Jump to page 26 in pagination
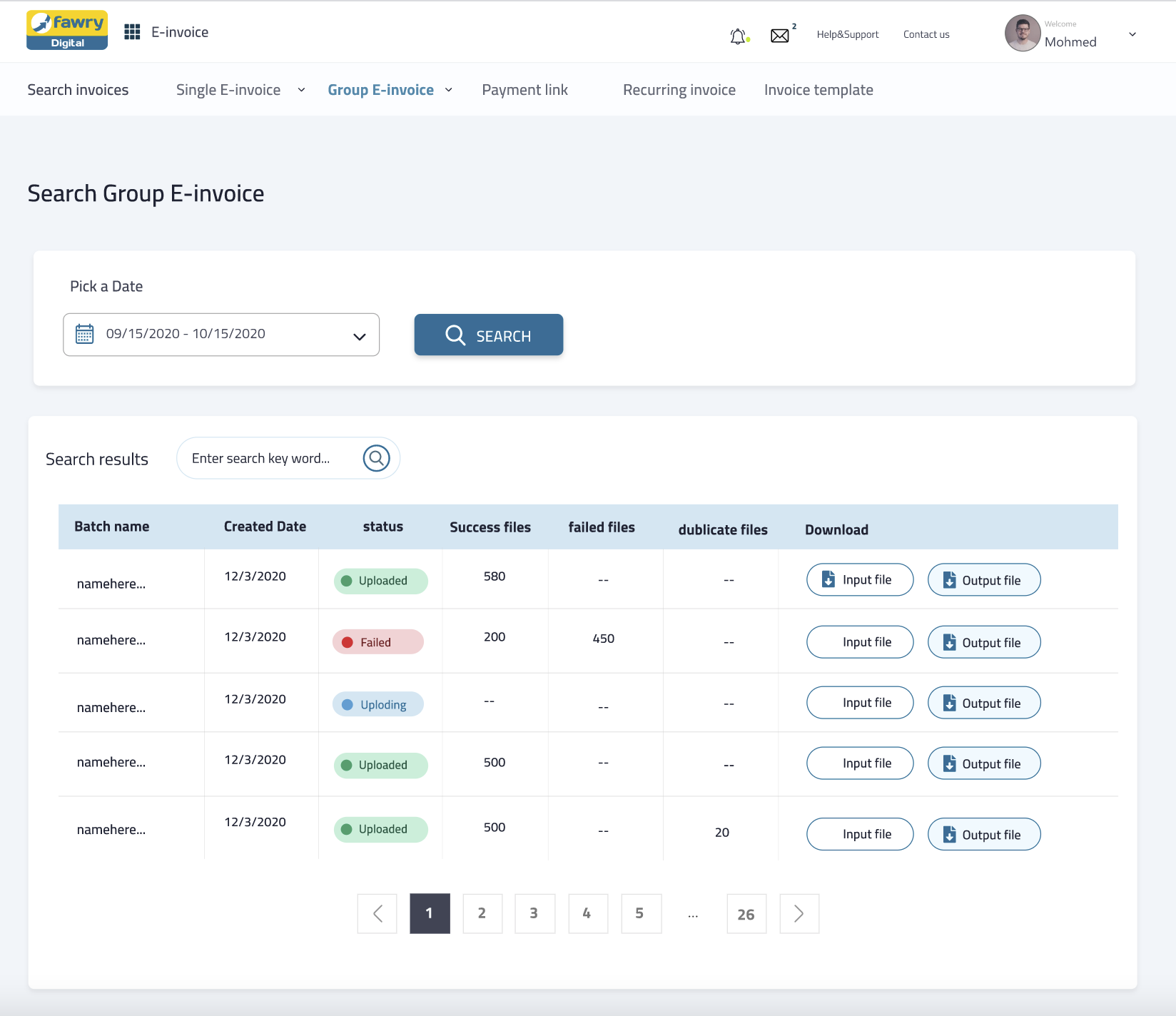The image size is (1176, 1016). point(746,913)
